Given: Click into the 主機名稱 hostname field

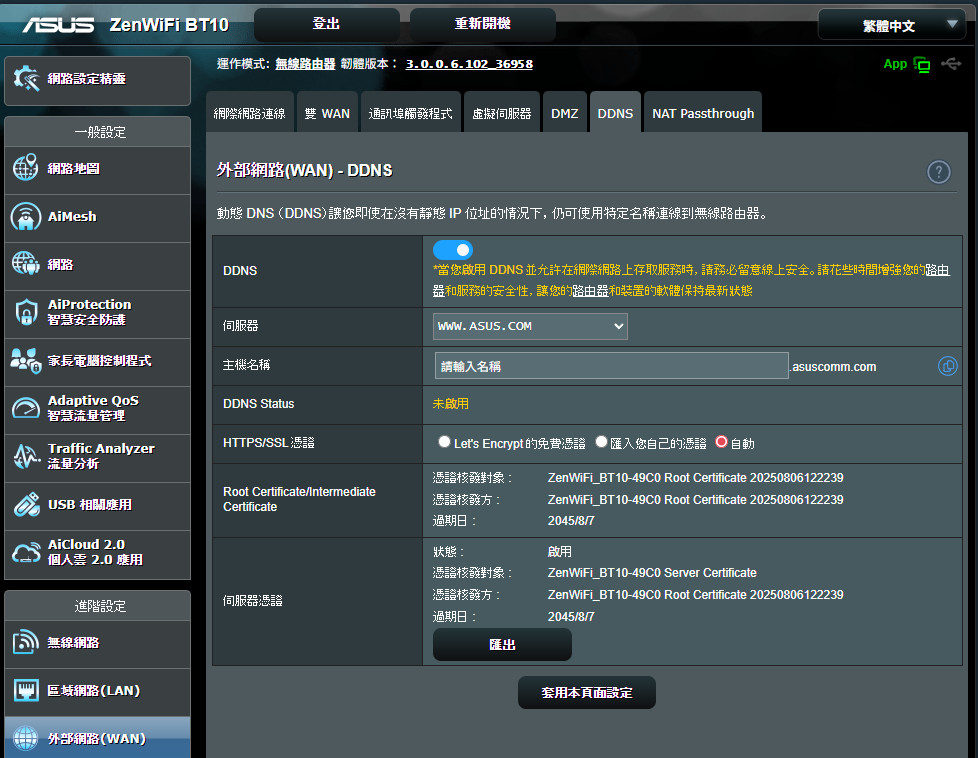Looking at the screenshot, I should click(611, 366).
